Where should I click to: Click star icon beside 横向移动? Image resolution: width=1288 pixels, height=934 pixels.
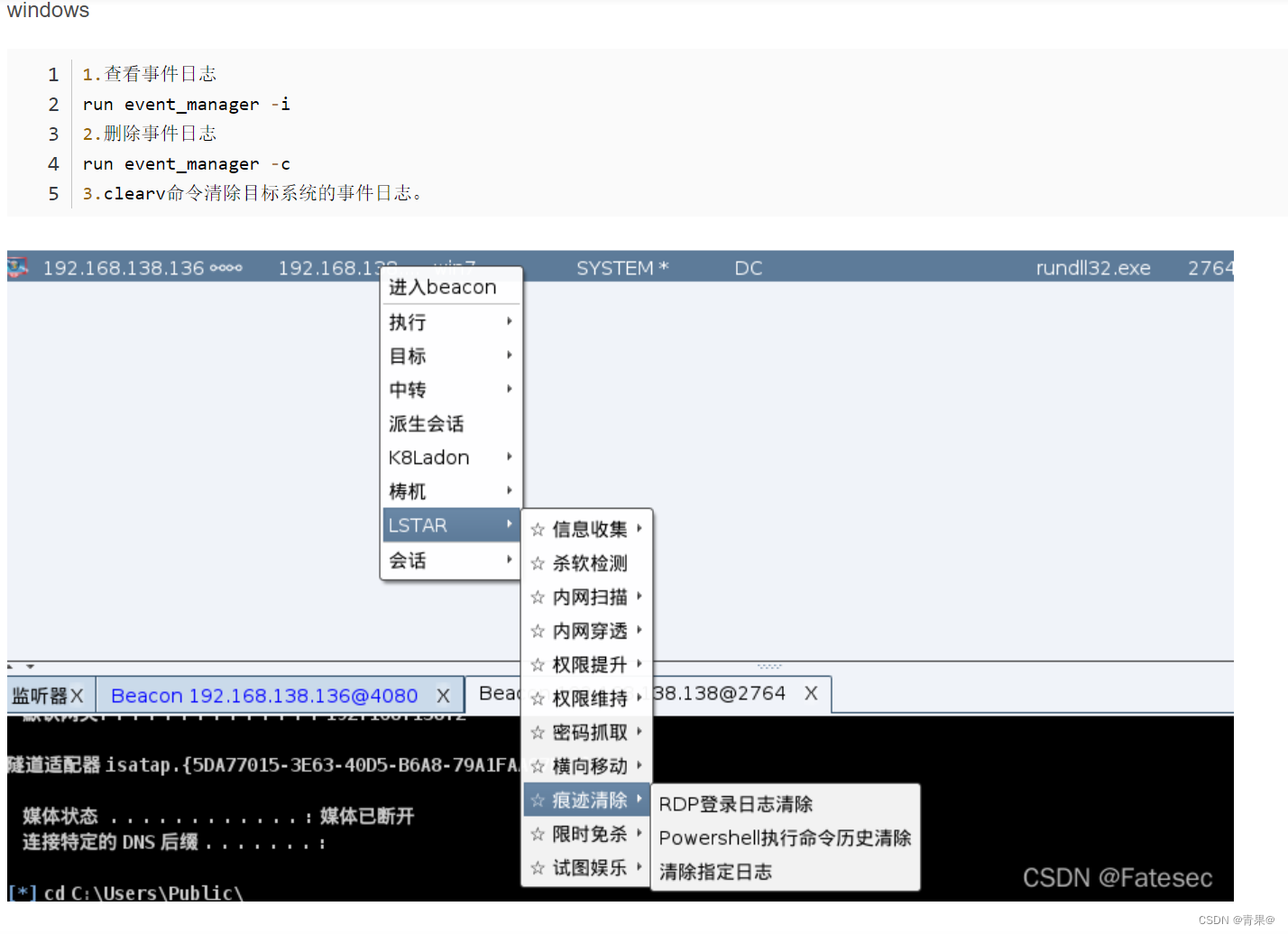(x=538, y=766)
